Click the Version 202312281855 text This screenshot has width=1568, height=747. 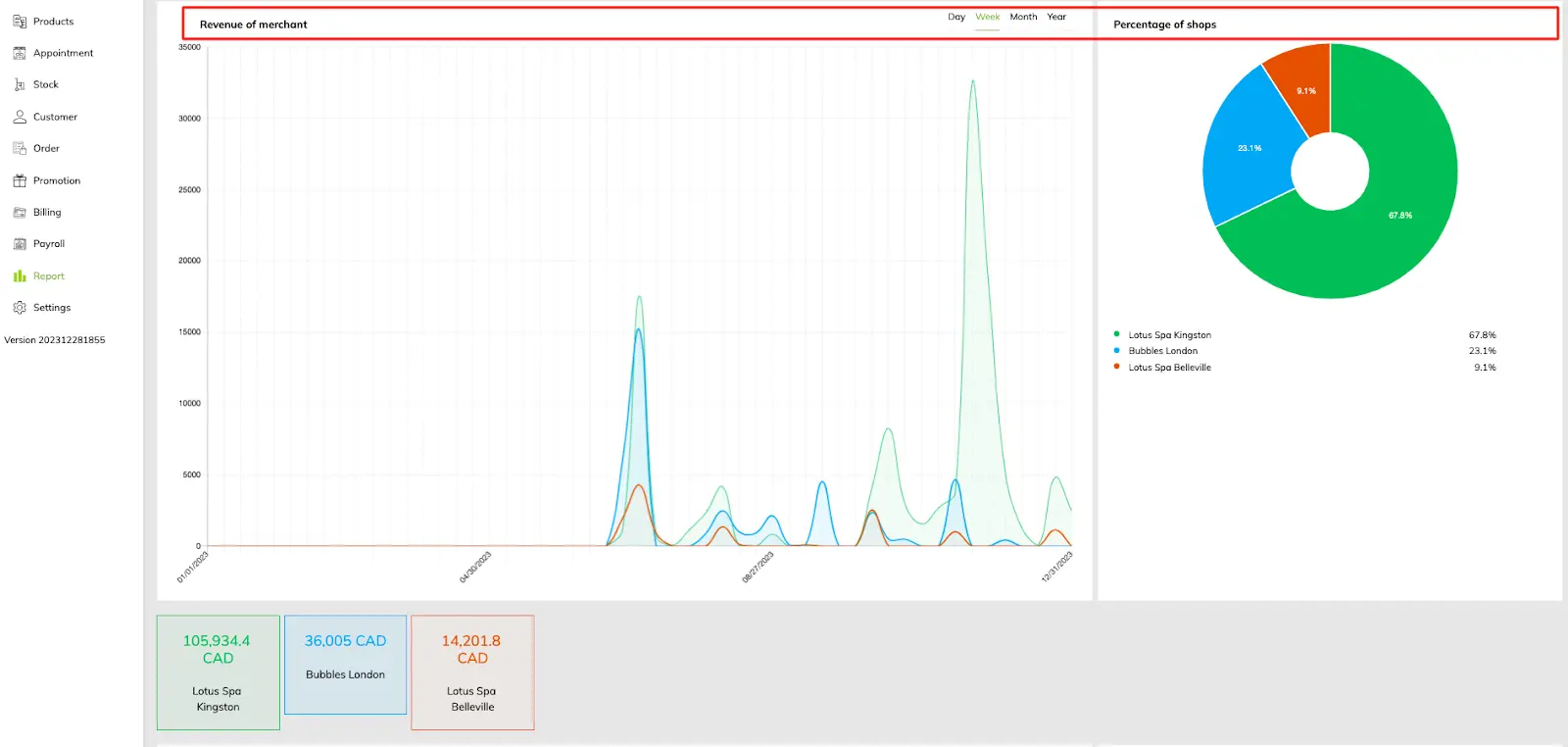click(55, 340)
